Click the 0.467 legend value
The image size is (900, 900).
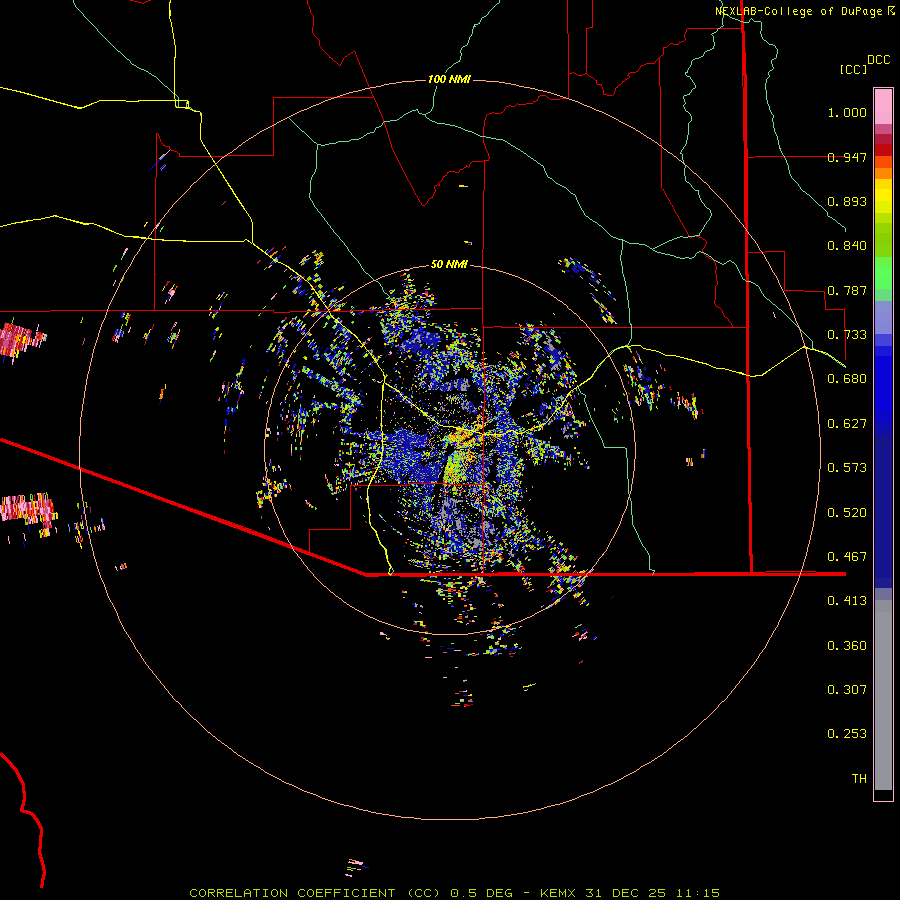click(847, 557)
